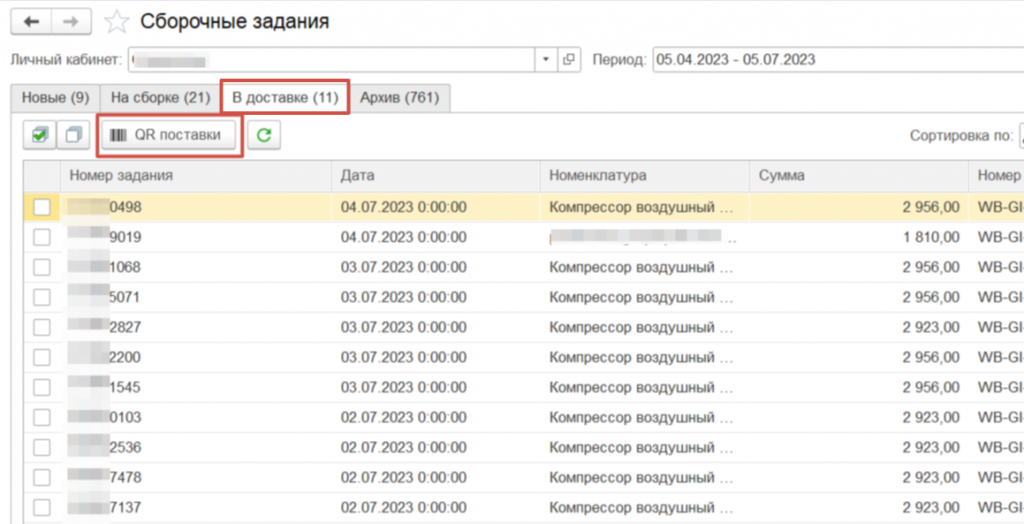Tick checkbox for task ending 2827
The image size is (1024, 524).
click(42, 327)
